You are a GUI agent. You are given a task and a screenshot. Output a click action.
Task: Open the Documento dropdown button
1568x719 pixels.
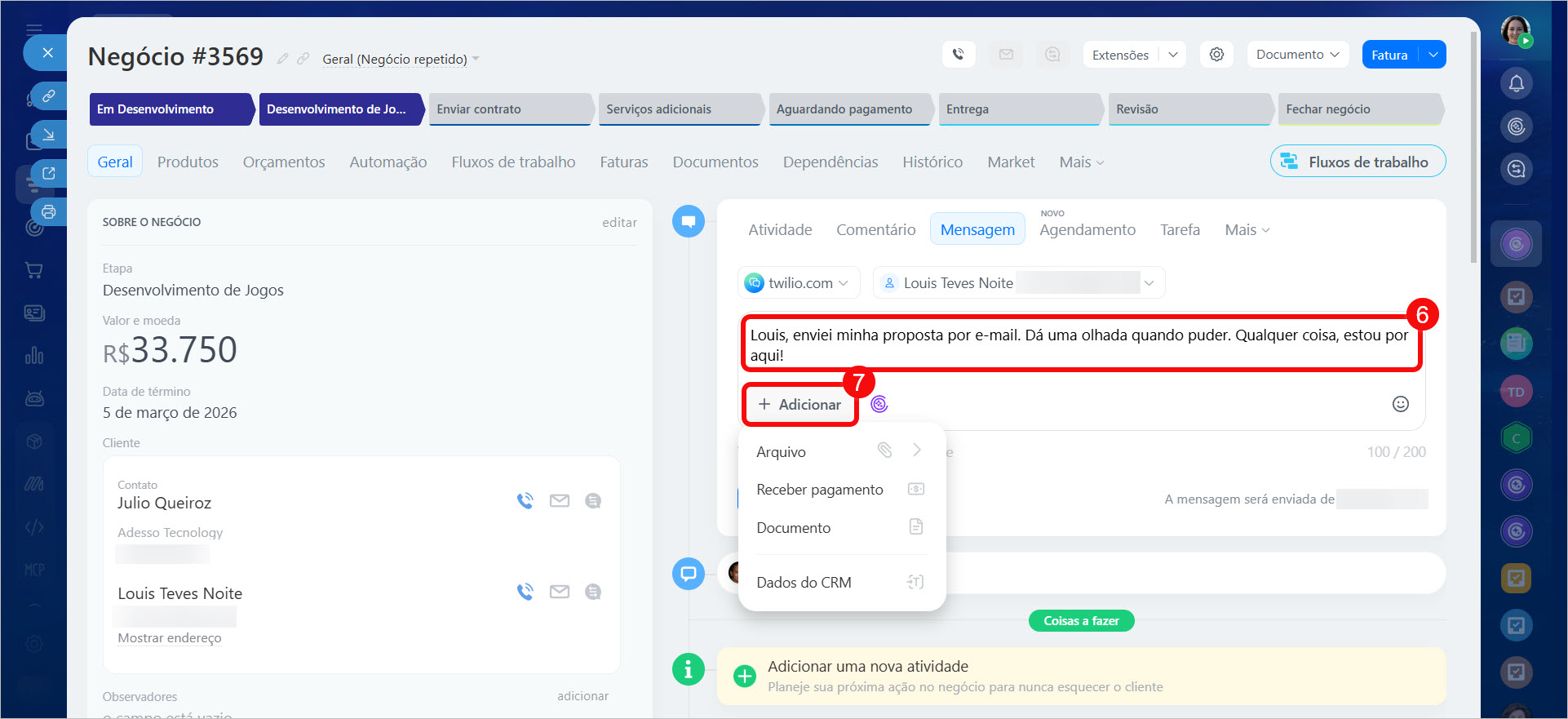click(x=1296, y=55)
